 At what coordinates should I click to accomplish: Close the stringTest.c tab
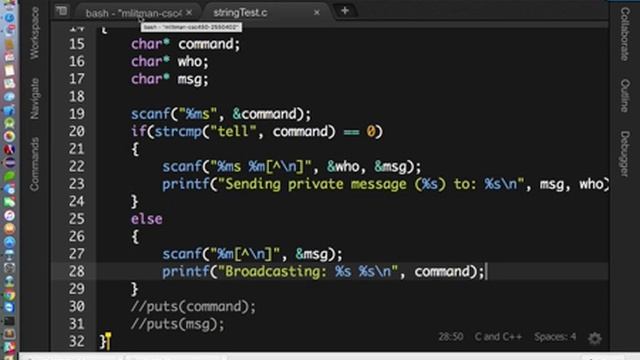click(x=317, y=13)
